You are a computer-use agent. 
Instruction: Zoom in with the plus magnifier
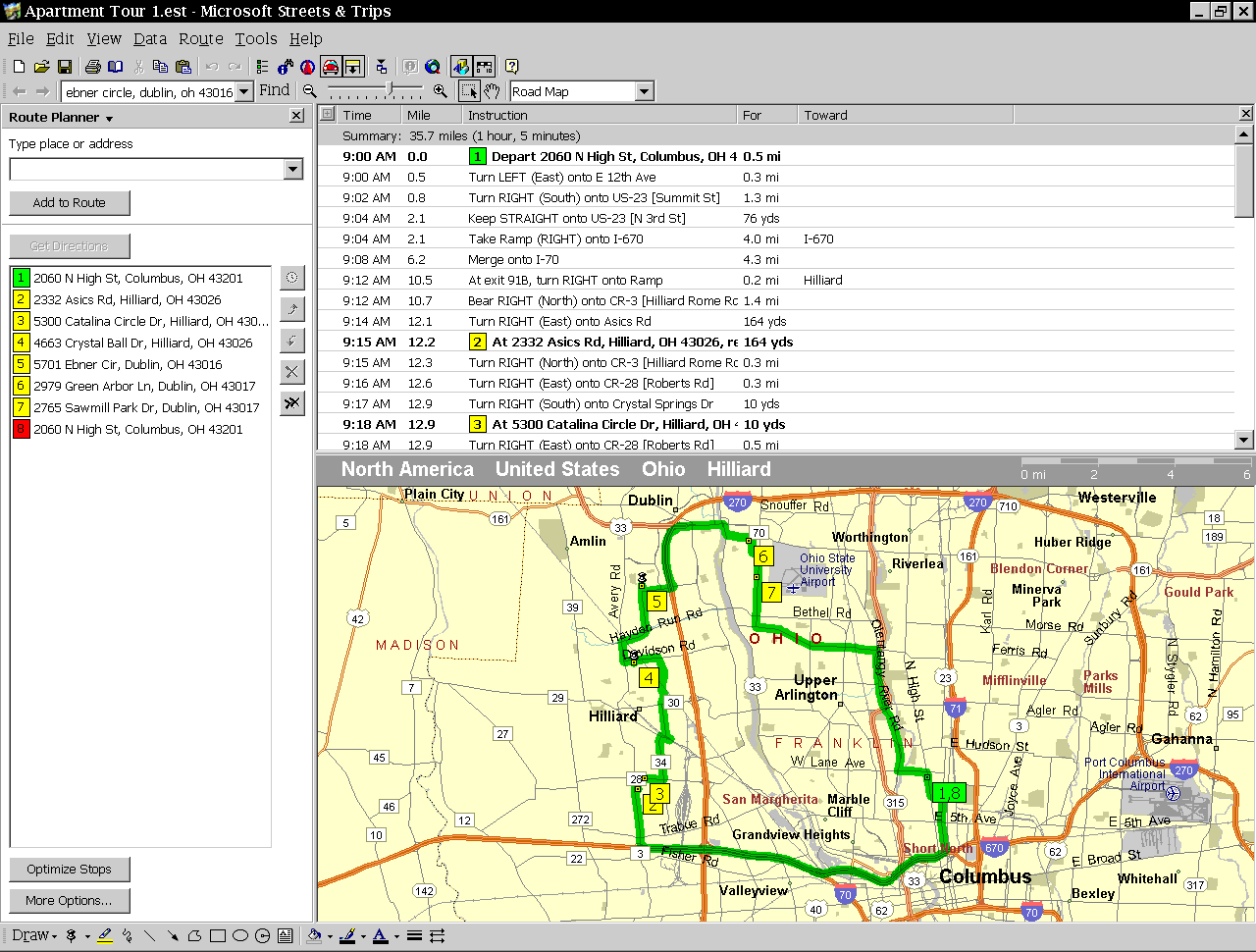pyautogui.click(x=441, y=91)
